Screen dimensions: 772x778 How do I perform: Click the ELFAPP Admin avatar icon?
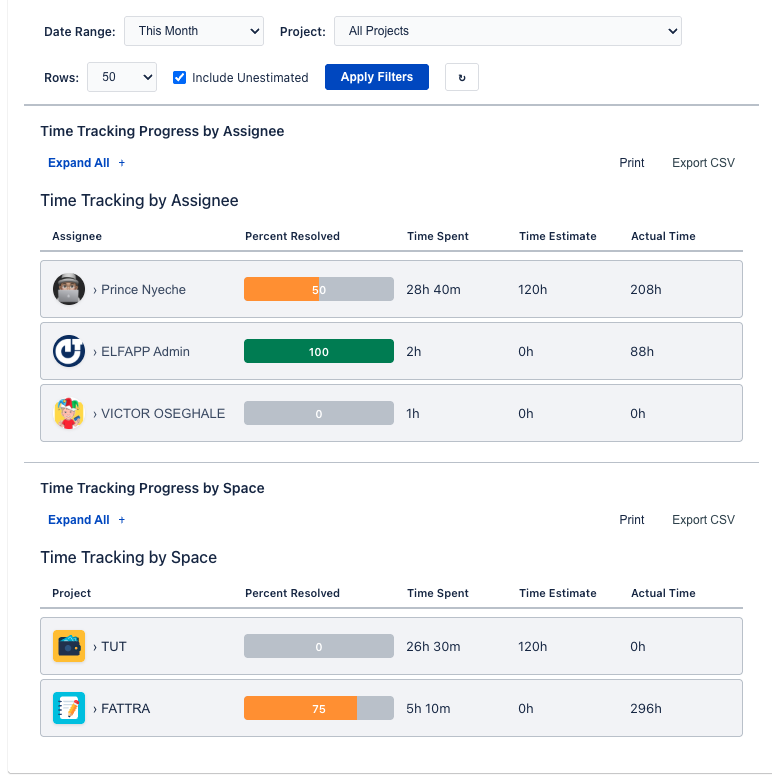(69, 351)
